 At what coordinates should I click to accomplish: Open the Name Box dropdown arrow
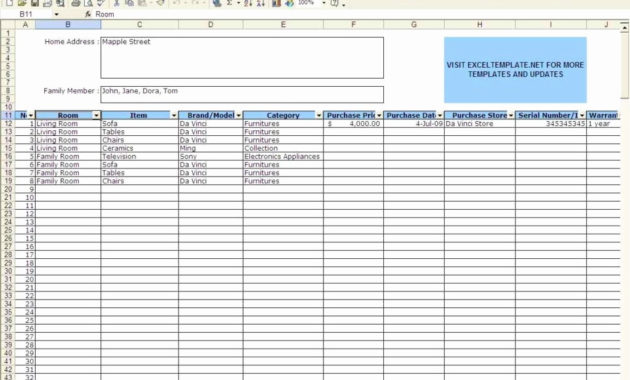click(x=56, y=14)
